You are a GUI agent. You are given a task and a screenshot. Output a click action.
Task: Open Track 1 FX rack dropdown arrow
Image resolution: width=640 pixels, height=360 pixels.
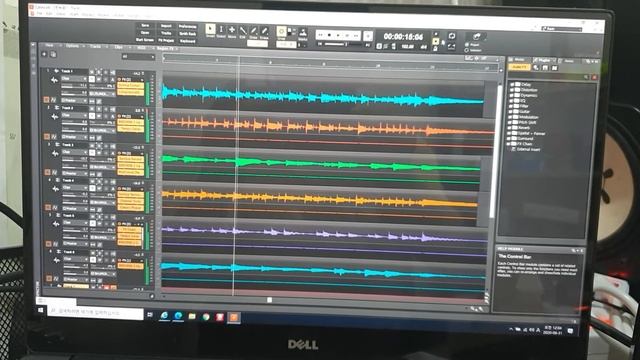click(x=142, y=80)
